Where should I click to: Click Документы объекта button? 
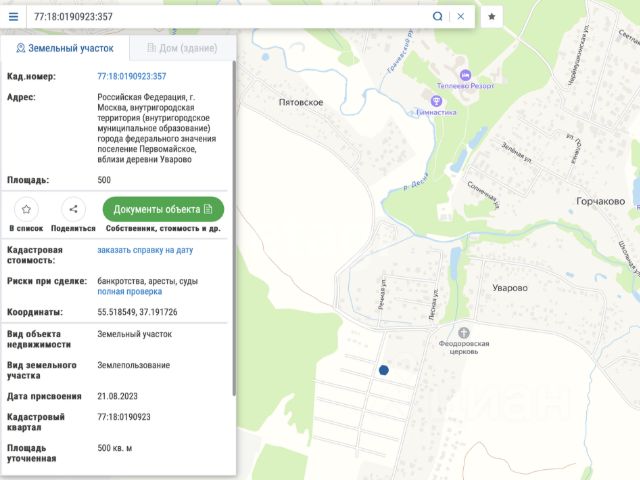[163, 209]
